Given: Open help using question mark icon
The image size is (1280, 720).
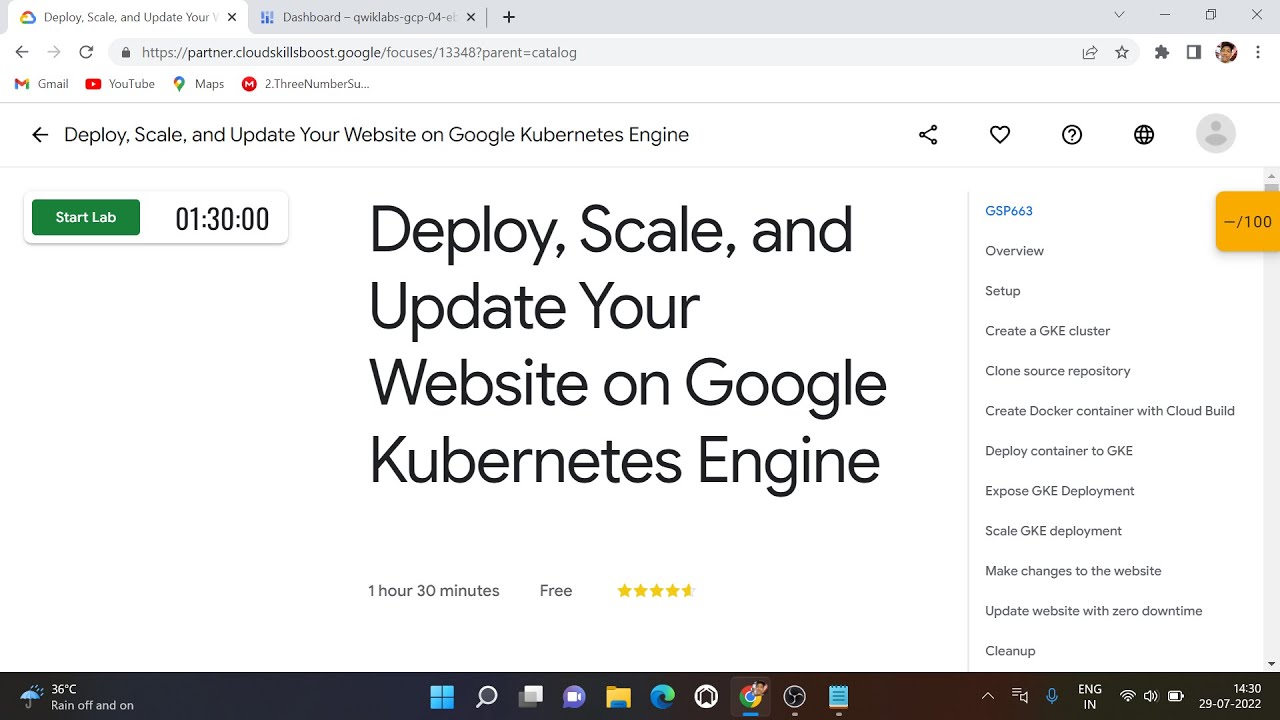Looking at the screenshot, I should click(1072, 135).
